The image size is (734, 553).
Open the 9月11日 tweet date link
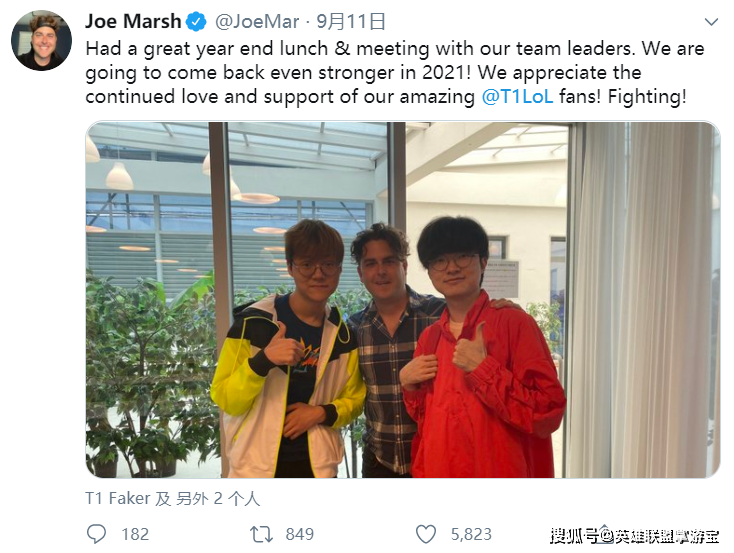coord(351,22)
